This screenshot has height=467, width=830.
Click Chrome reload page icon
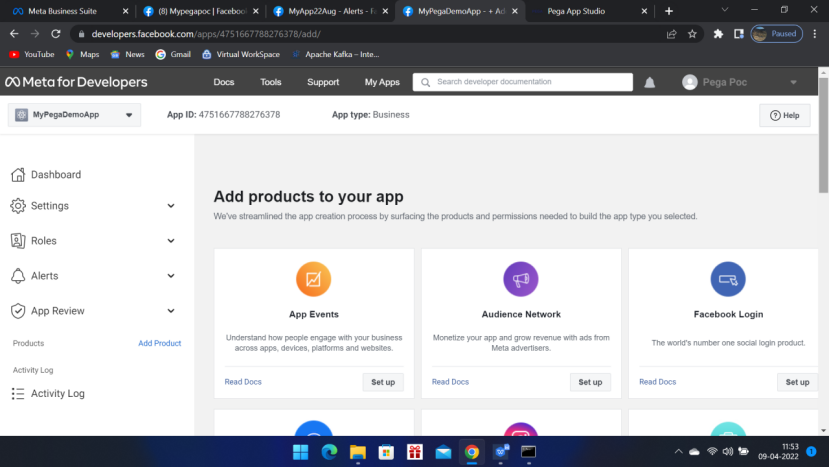(x=56, y=34)
